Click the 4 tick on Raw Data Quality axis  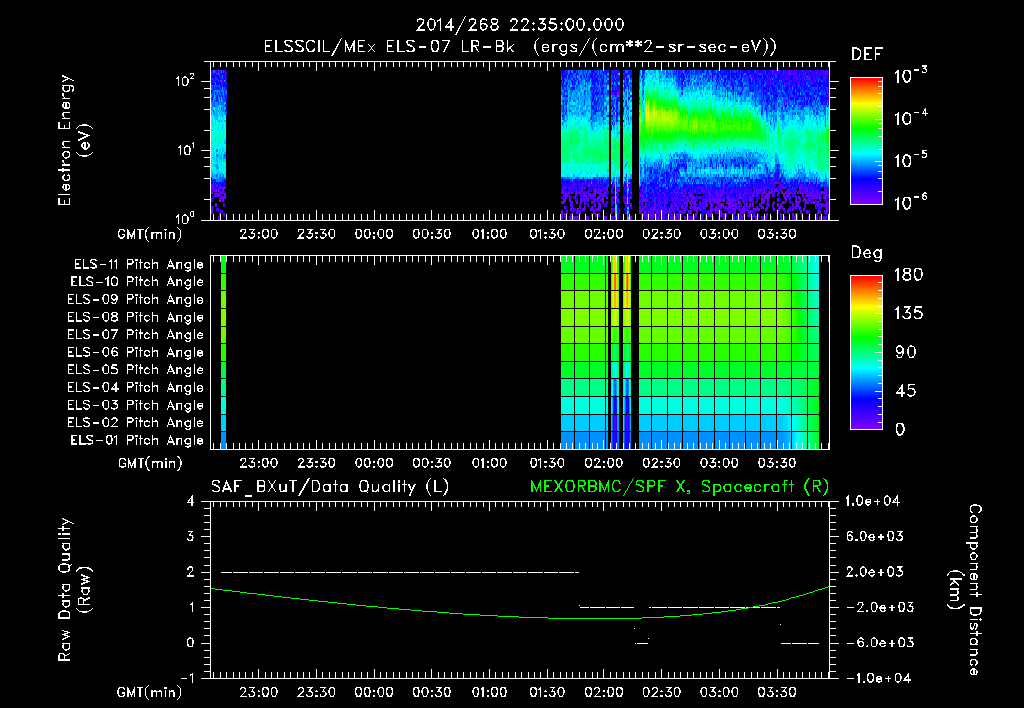click(x=190, y=501)
